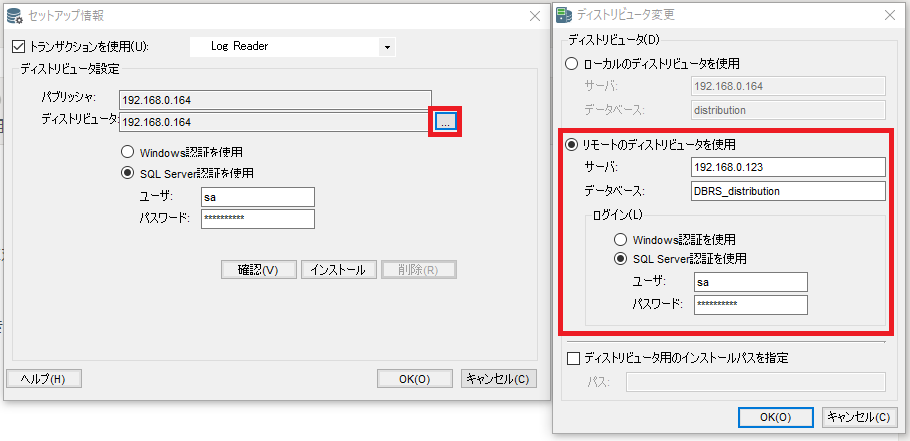The height and width of the screenshot is (441, 910).
Task: Click the disabled パス input field
Action: click(x=756, y=382)
